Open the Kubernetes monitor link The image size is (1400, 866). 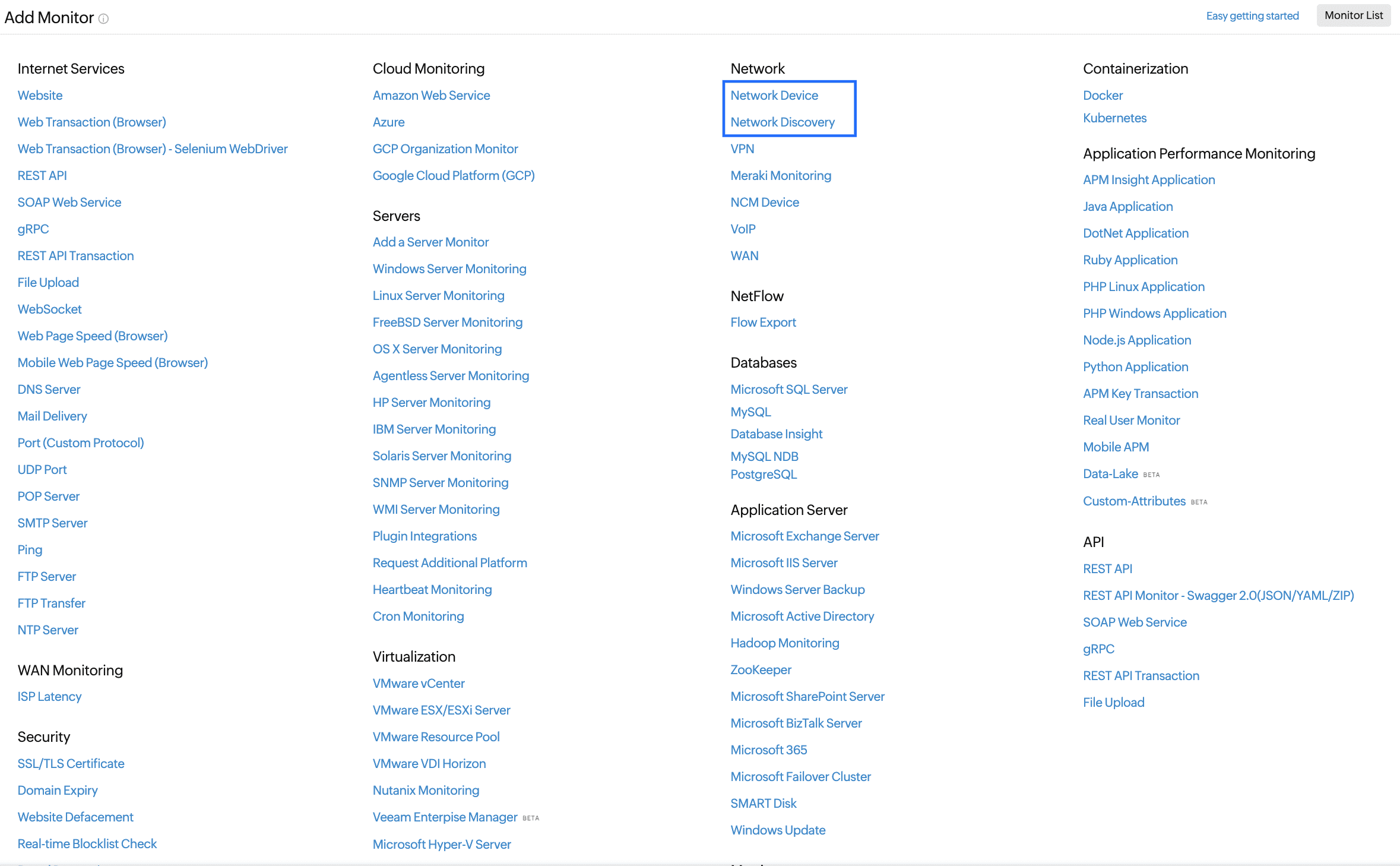(1114, 118)
